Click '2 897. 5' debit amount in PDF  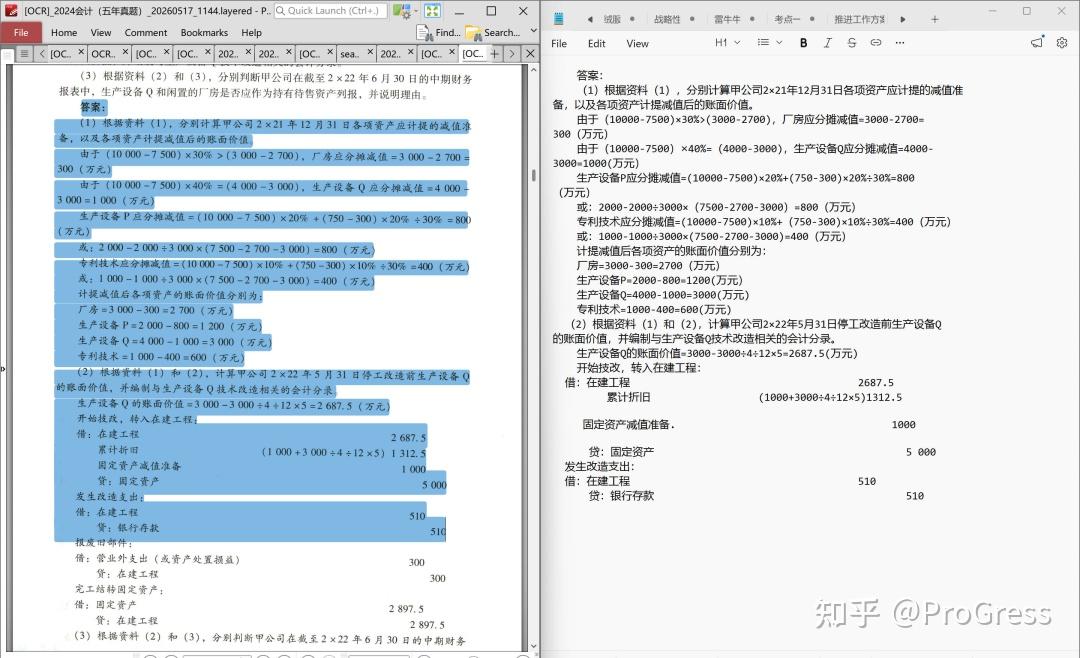(406, 609)
